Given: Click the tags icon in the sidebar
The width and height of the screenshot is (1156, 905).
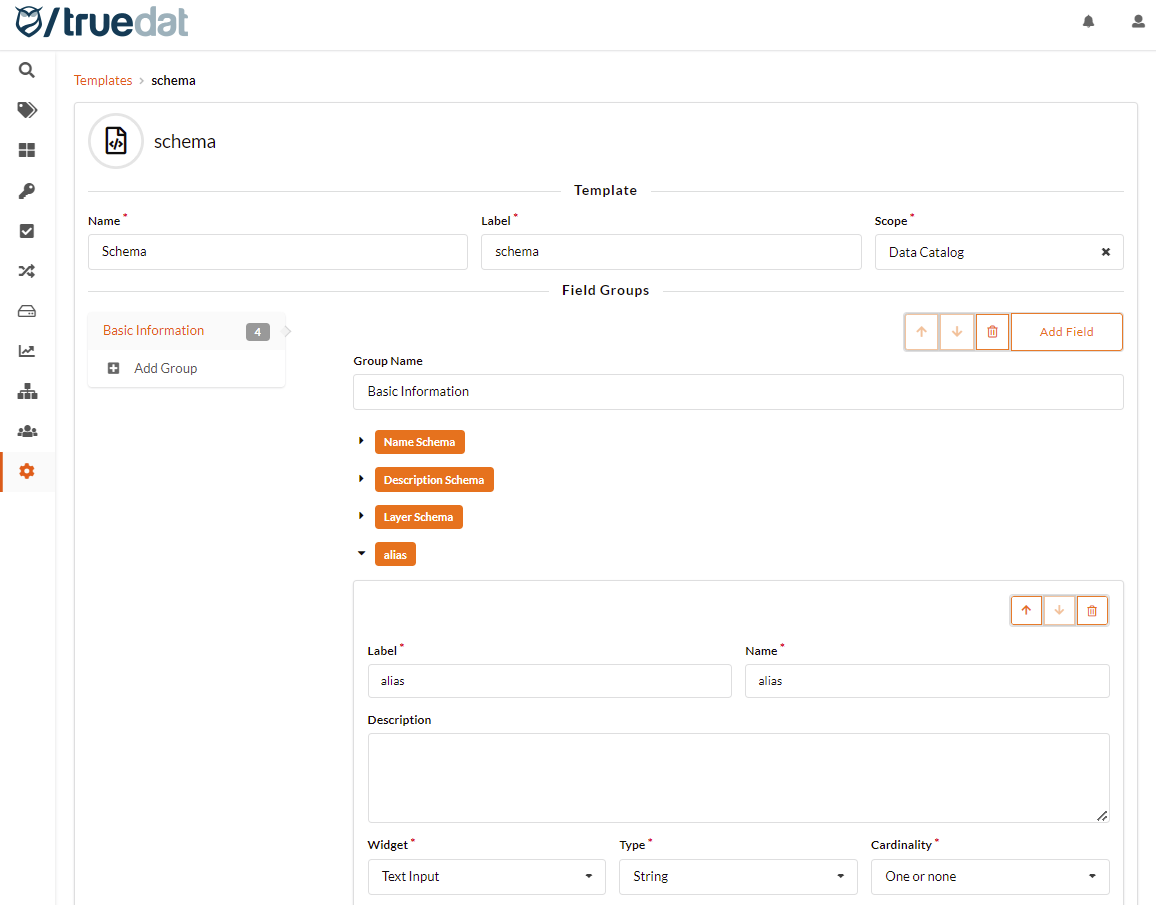Looking at the screenshot, I should click(27, 110).
